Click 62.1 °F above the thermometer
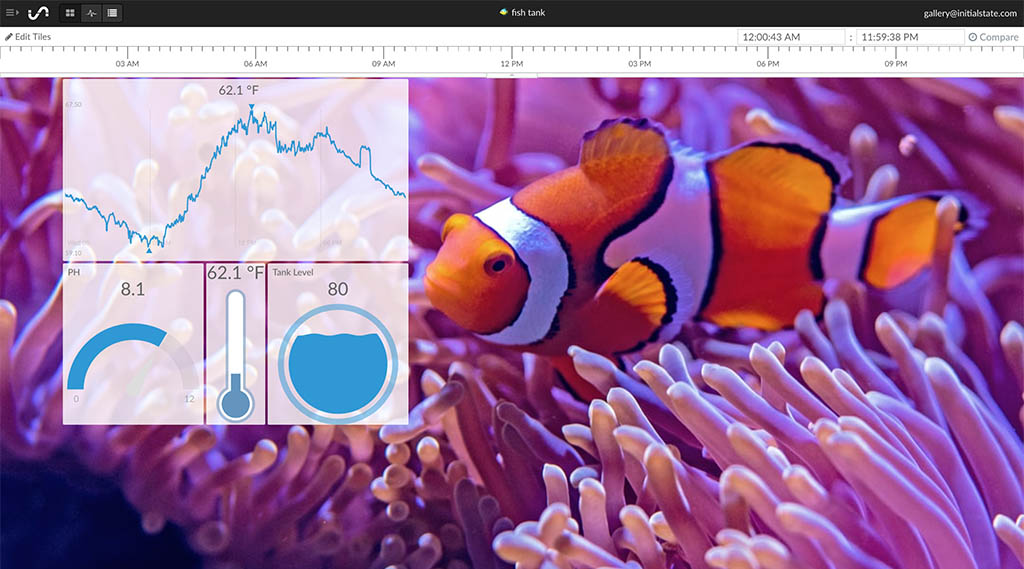 (x=236, y=273)
